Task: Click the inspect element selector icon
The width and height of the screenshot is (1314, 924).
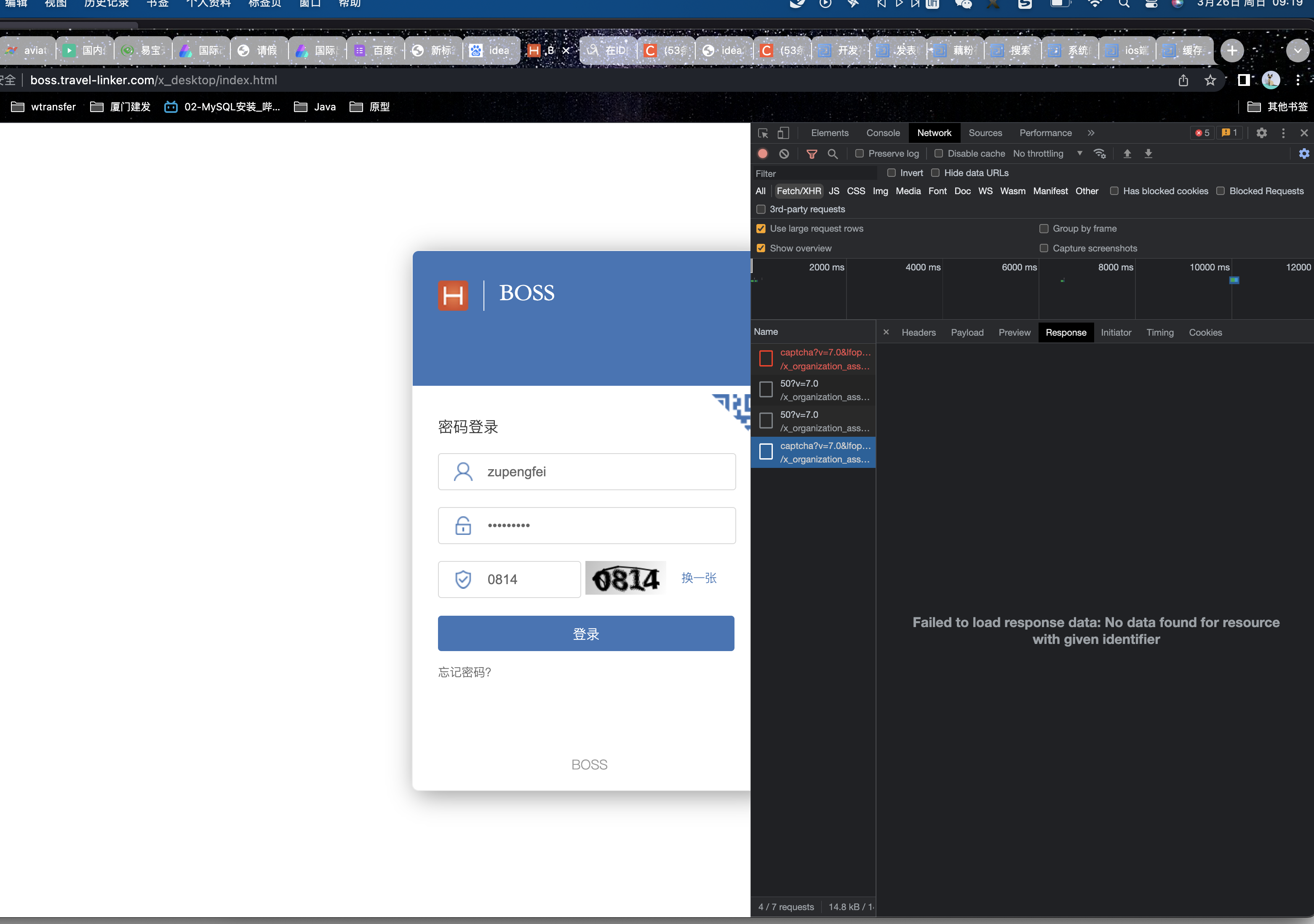Action: coord(763,134)
